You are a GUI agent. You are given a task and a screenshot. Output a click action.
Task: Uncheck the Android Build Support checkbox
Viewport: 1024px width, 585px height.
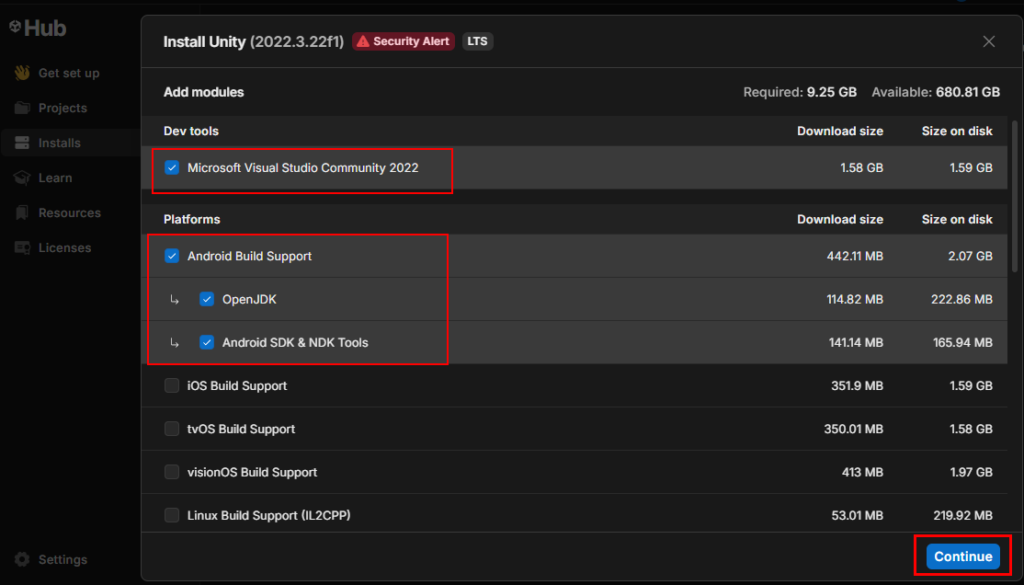pyautogui.click(x=172, y=256)
